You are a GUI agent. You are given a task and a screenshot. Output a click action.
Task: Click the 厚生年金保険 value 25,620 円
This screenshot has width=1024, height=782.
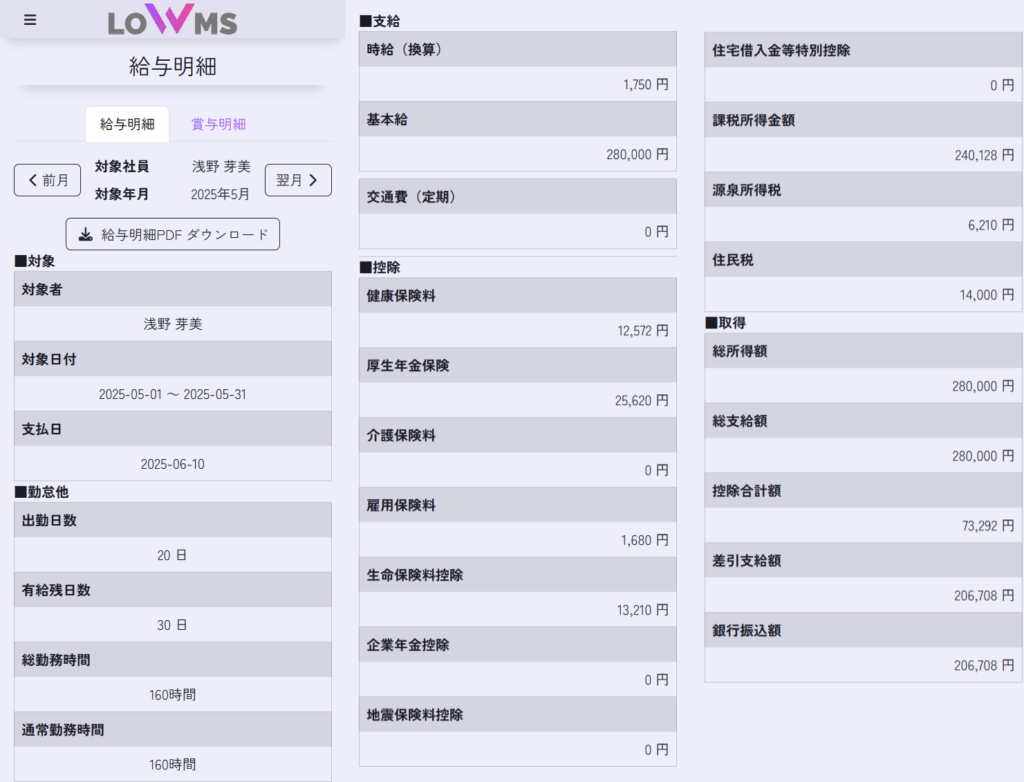coord(641,400)
